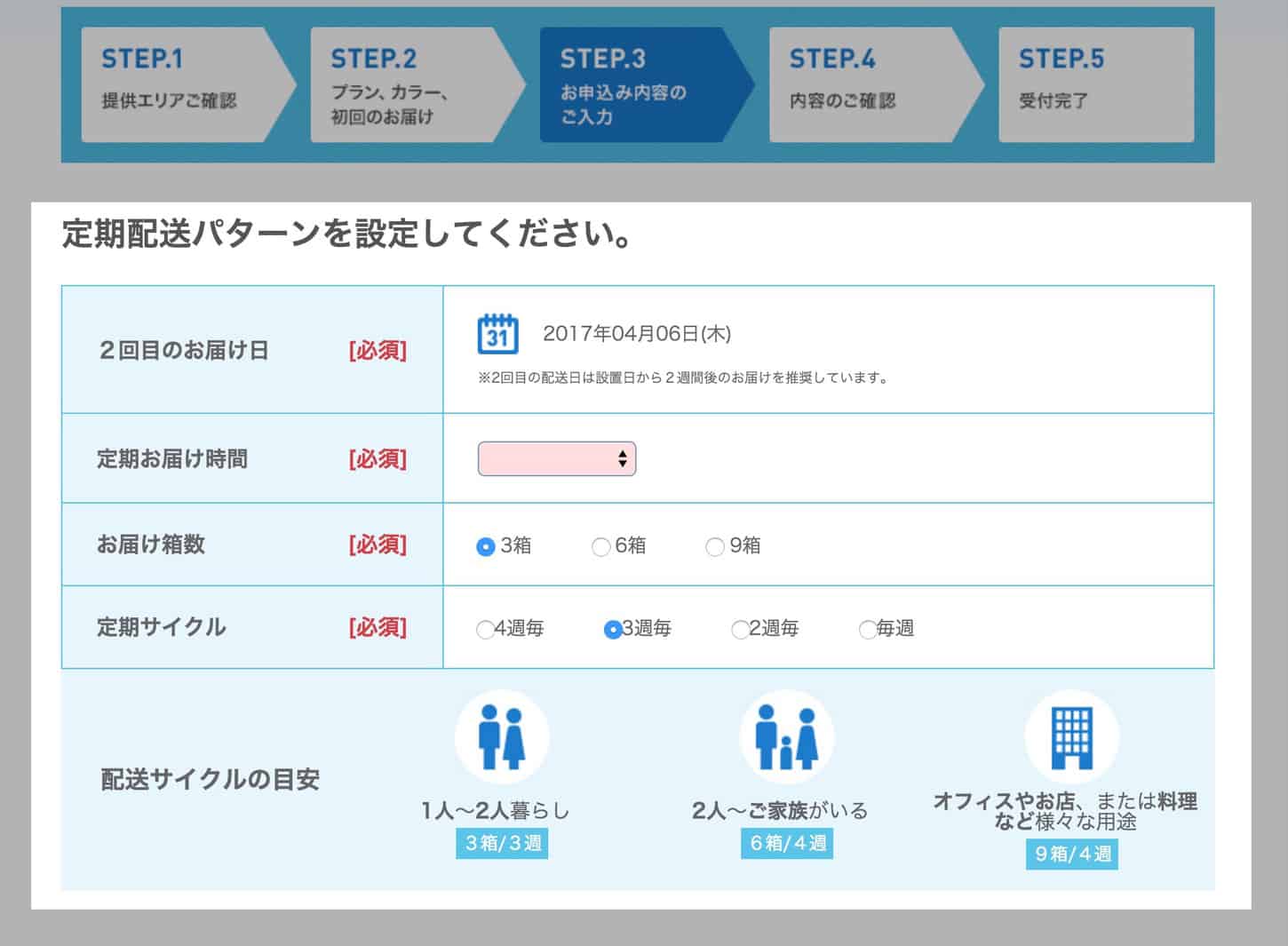Click the 1人〜2人暮らし caption
Image resolution: width=1288 pixels, height=946 pixels.
(496, 810)
